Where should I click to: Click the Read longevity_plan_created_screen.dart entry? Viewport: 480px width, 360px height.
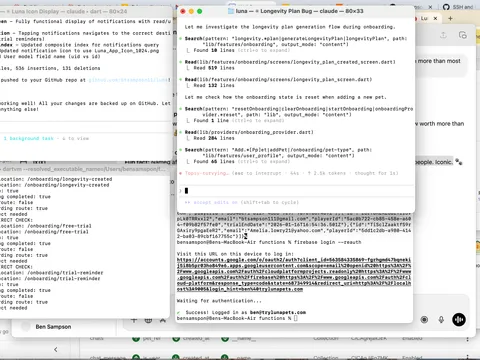[290, 62]
